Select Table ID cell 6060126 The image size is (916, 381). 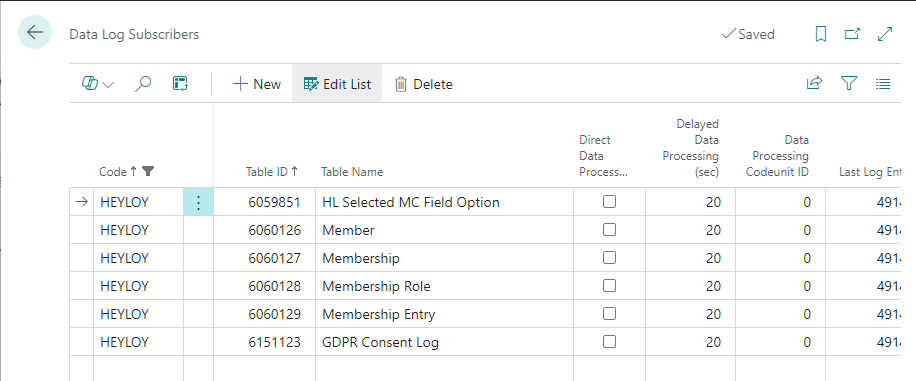click(265, 230)
